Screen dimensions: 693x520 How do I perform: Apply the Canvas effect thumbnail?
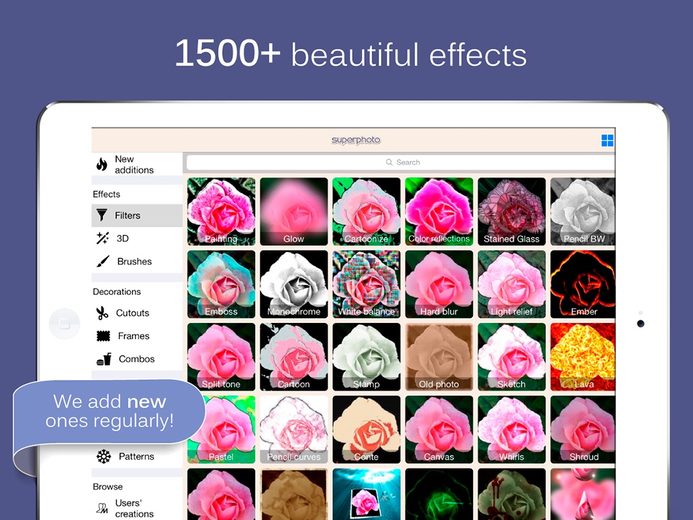(439, 429)
